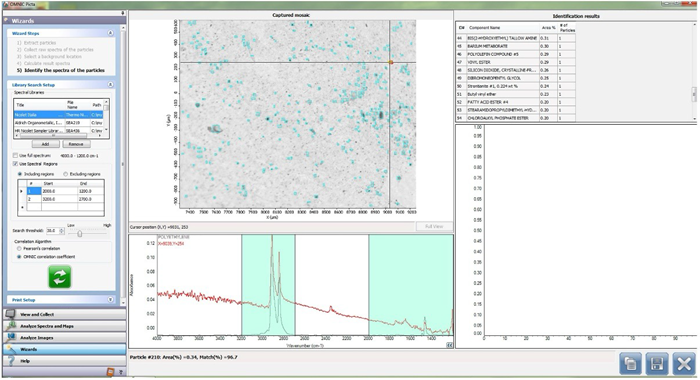Collapse the Library Search Setup section
Image resolution: width=700 pixels, height=380 pixels.
point(111,84)
